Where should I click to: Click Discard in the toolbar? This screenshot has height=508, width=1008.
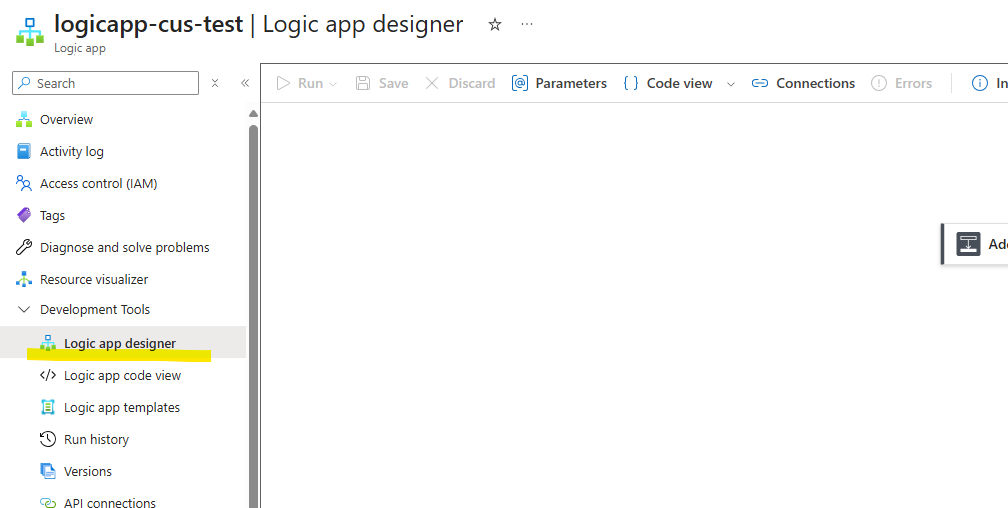coord(472,84)
